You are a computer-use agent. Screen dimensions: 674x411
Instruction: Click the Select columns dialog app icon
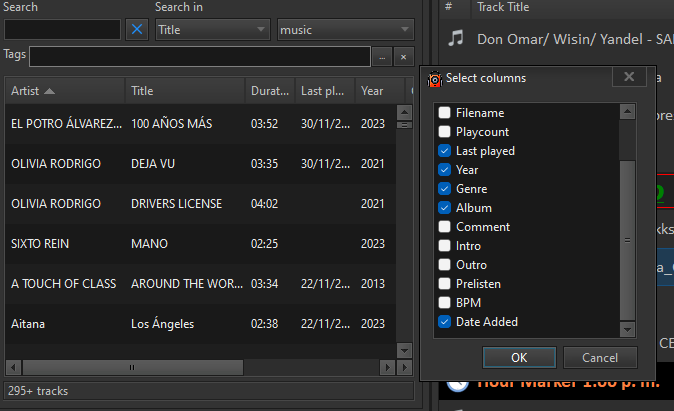pos(435,78)
